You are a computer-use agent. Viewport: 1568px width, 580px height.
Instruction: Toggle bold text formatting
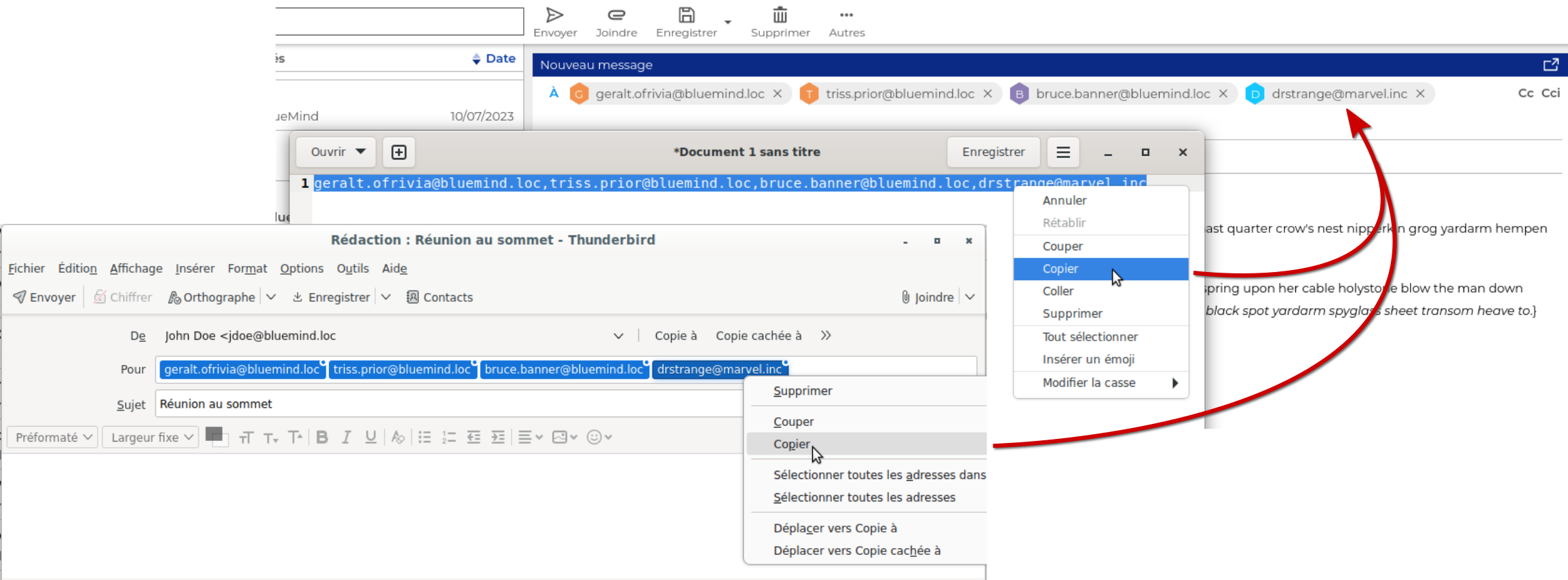point(322,438)
